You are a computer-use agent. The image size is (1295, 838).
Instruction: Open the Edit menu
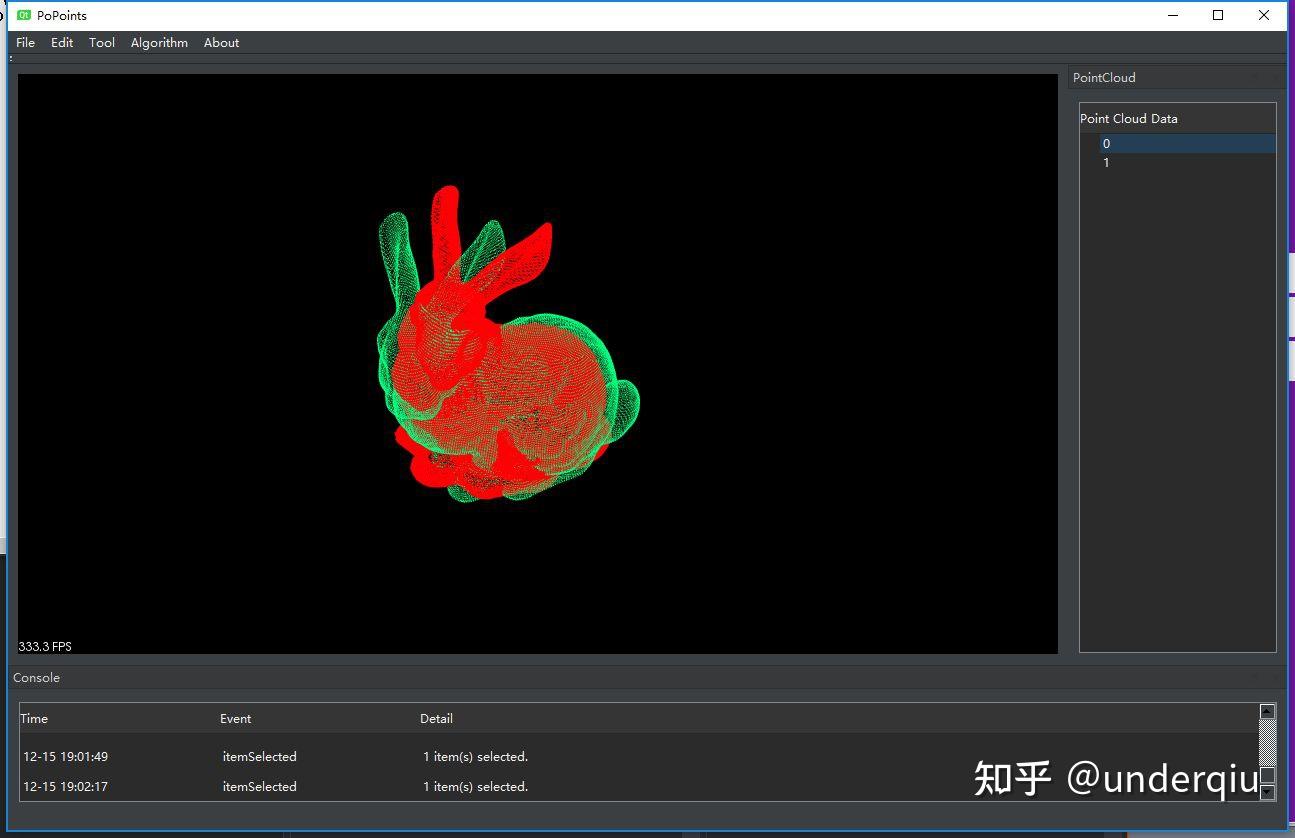click(x=62, y=43)
